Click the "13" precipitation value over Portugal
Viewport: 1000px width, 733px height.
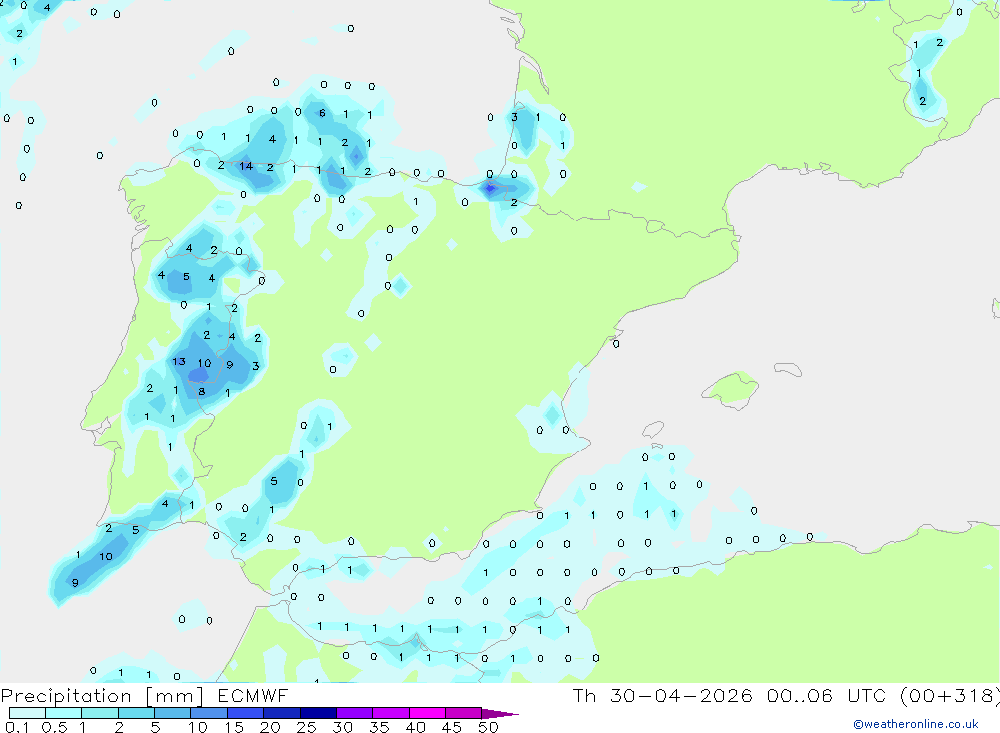click(x=179, y=362)
